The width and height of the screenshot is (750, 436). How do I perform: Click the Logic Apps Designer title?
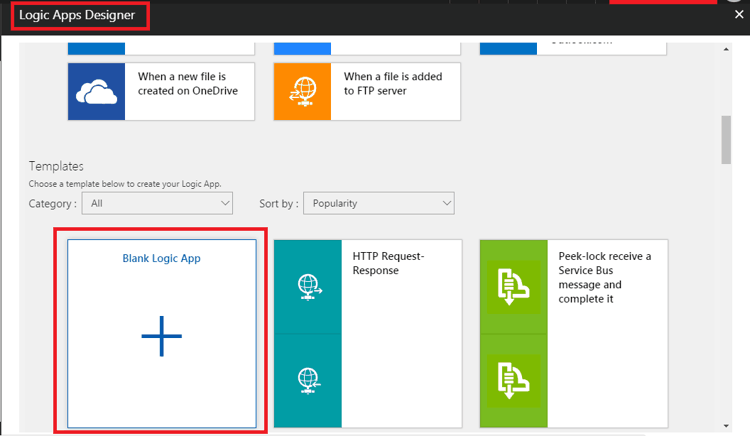[x=78, y=15]
